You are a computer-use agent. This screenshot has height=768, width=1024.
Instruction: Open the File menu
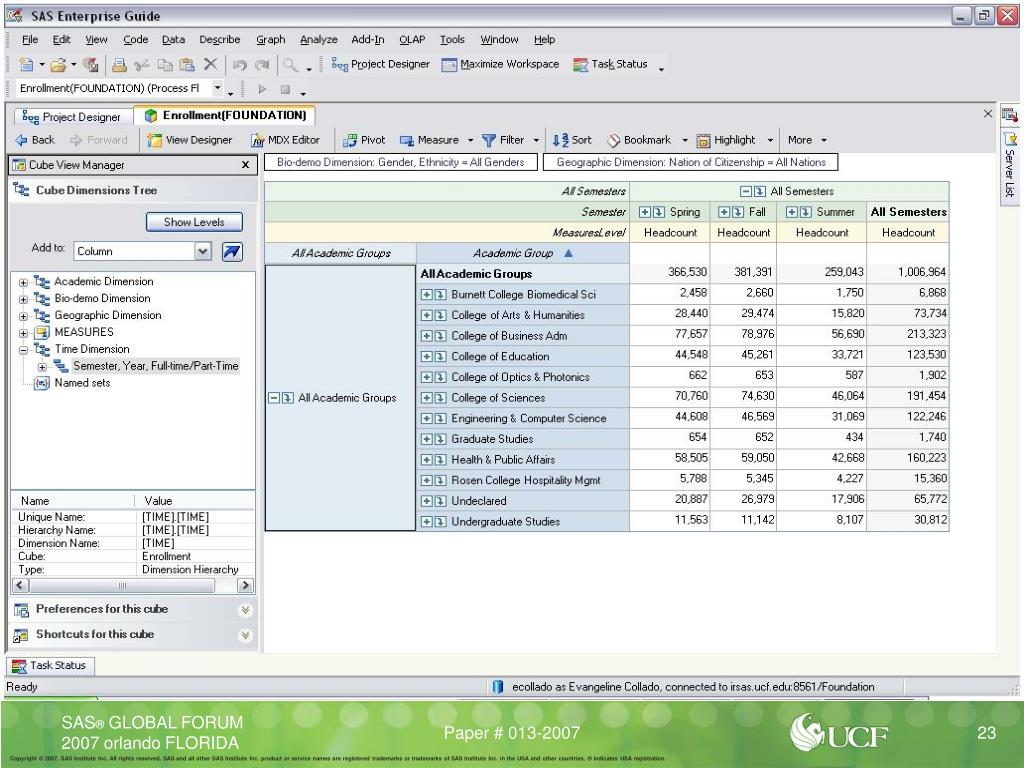pyautogui.click(x=30, y=40)
